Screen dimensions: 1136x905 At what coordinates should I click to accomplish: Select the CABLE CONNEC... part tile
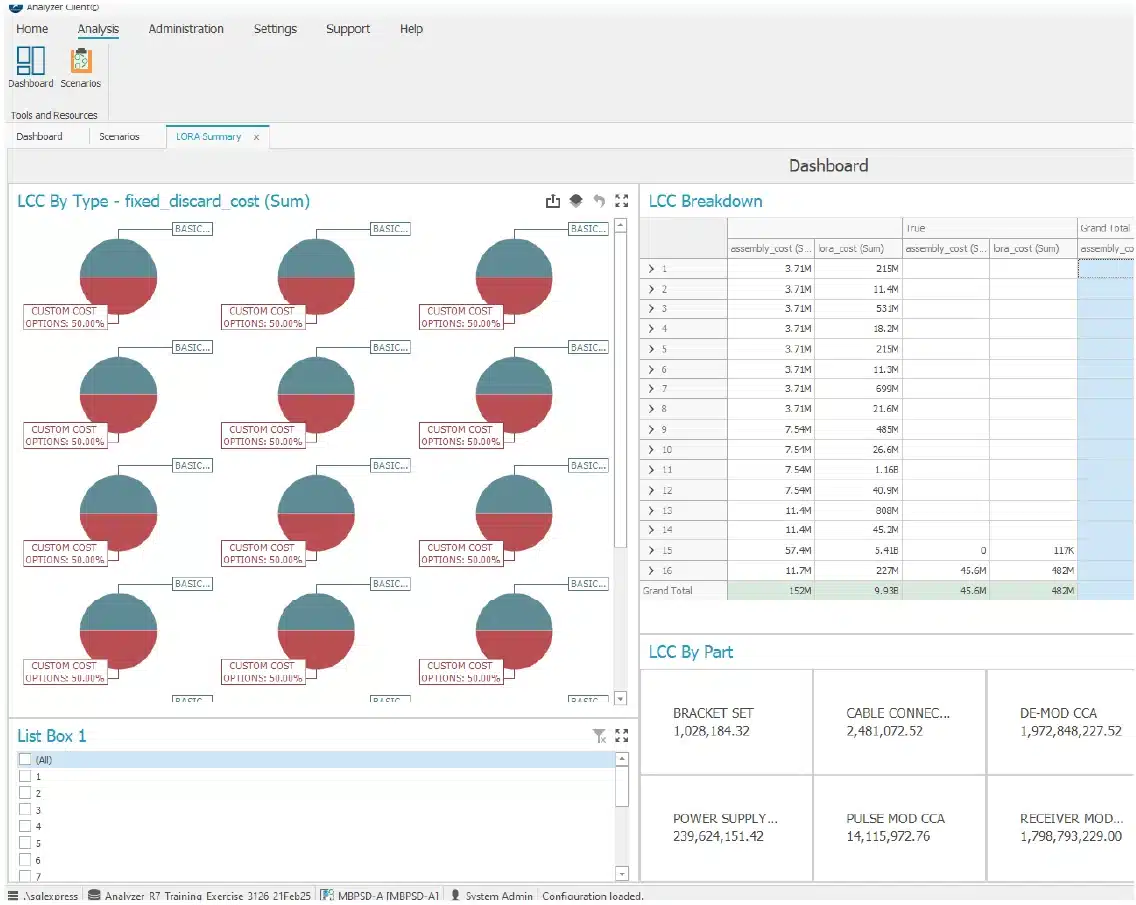(899, 722)
